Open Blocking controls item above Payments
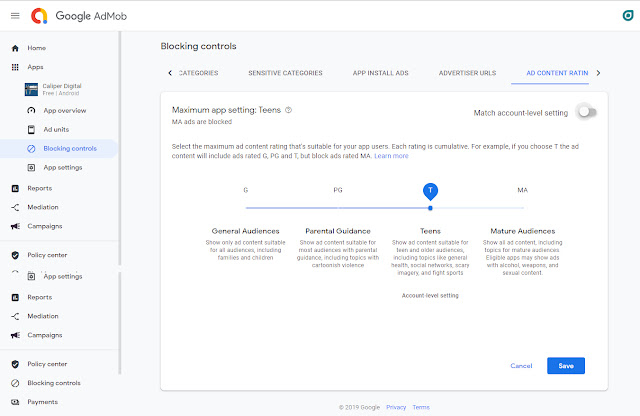The height and width of the screenshot is (416, 640). tap(46, 383)
